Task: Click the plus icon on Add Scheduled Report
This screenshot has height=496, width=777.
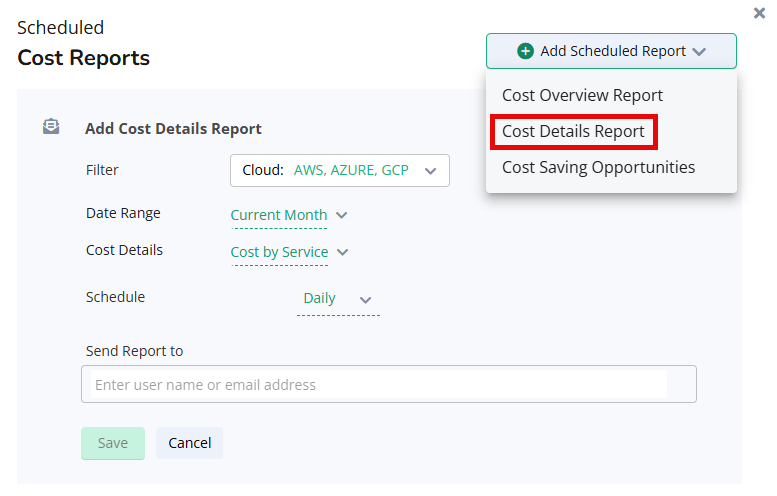Action: (x=525, y=51)
